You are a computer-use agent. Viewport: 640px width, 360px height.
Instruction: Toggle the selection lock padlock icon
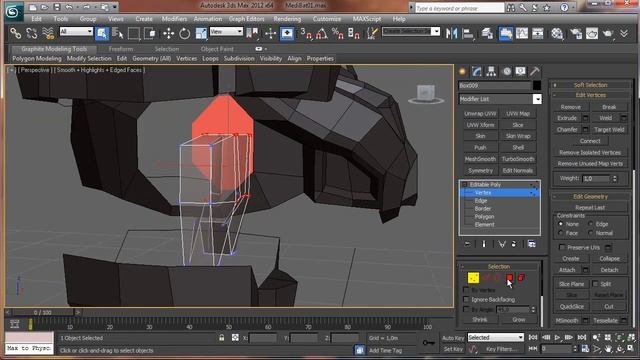tap(222, 338)
